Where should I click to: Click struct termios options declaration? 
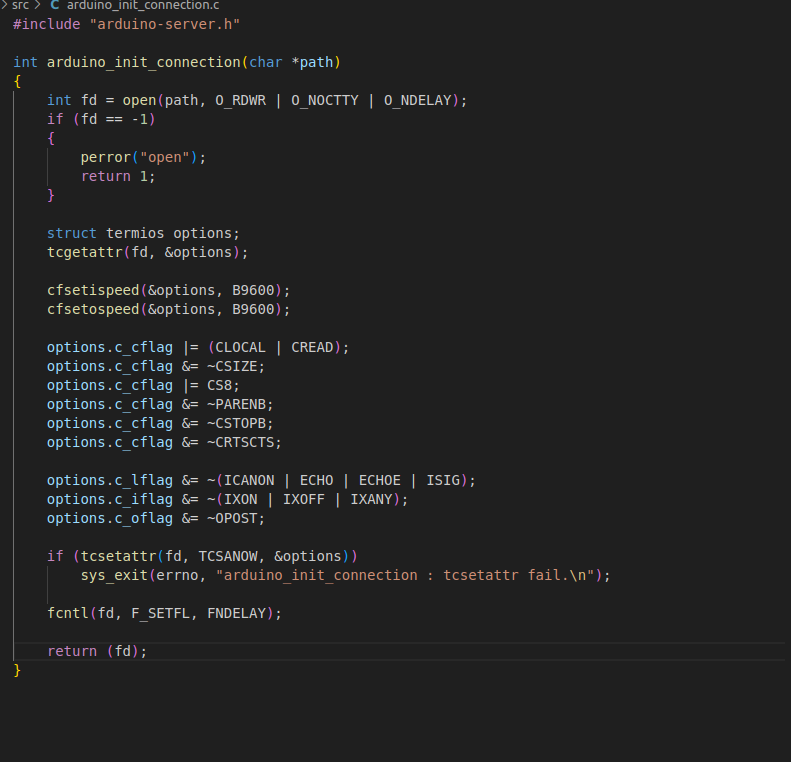143,233
